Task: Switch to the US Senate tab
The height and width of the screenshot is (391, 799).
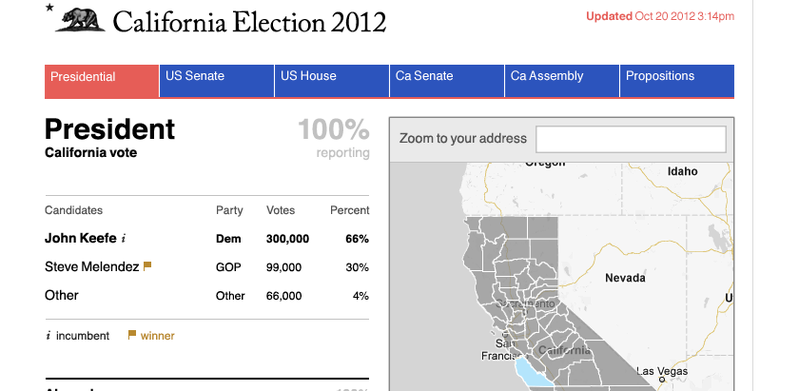Action: [x=217, y=81]
